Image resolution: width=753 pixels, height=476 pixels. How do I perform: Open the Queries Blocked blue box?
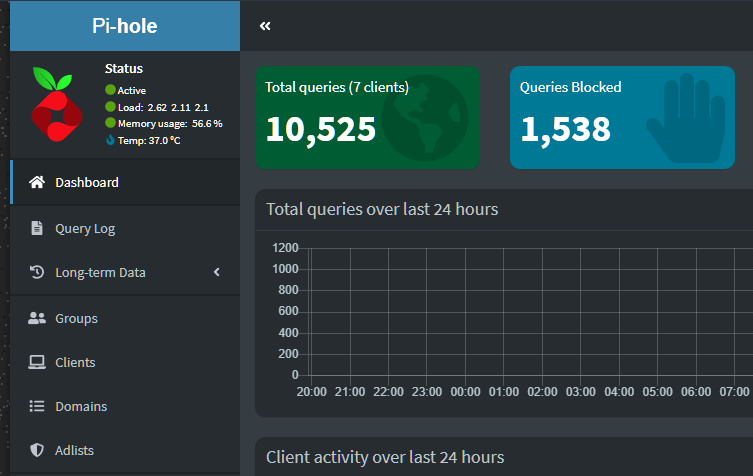622,118
